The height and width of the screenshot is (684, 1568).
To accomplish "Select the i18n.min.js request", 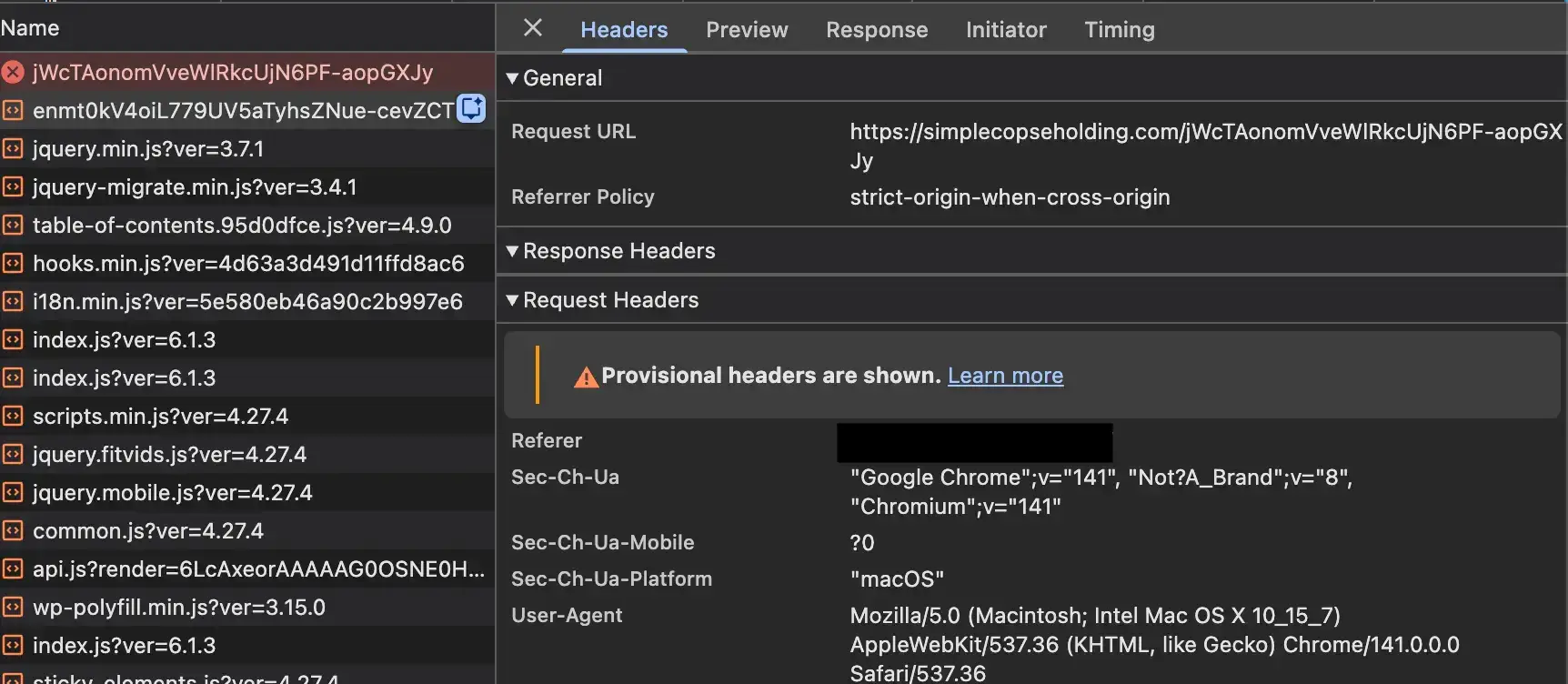I will point(247,301).
